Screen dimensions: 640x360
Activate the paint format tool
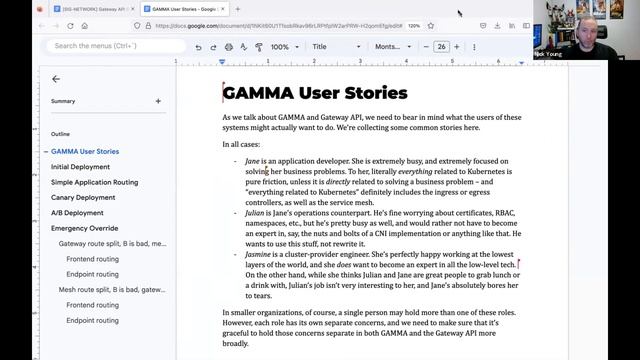pos(259,47)
